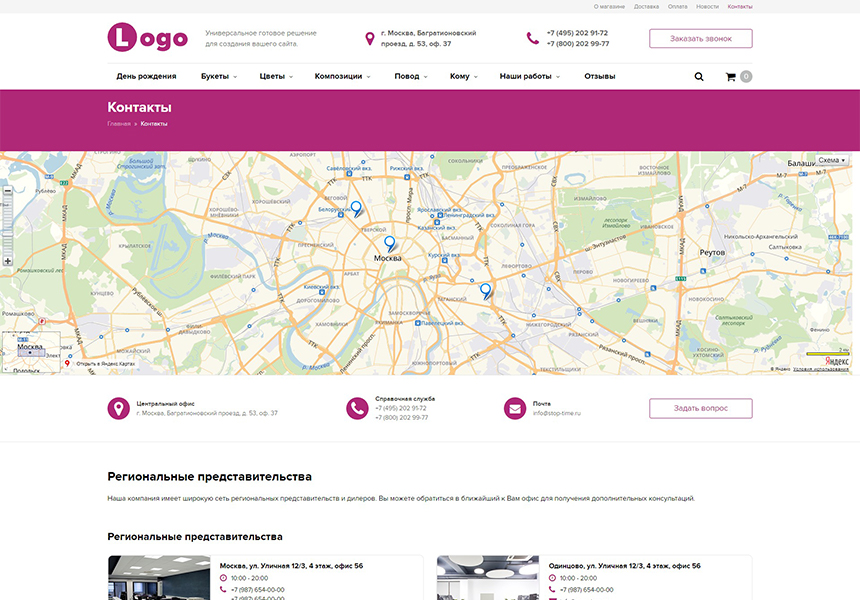Expand the Цветы menu
The height and width of the screenshot is (600, 860).
pyautogui.click(x=276, y=76)
